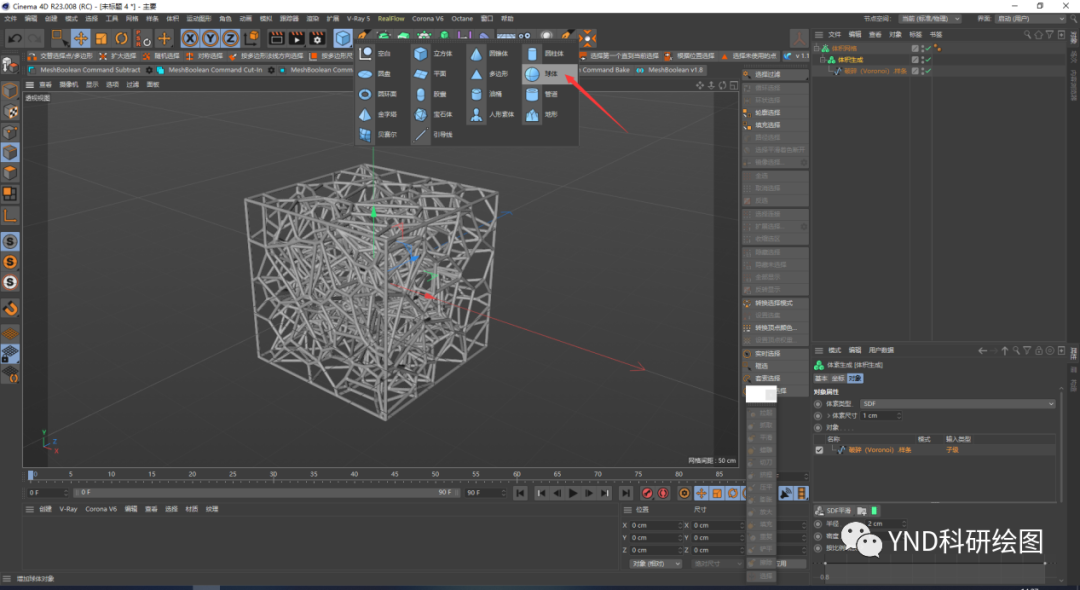The image size is (1080, 590).
Task: Open Edit Render Settings clapperboard with gear
Action: point(318,39)
